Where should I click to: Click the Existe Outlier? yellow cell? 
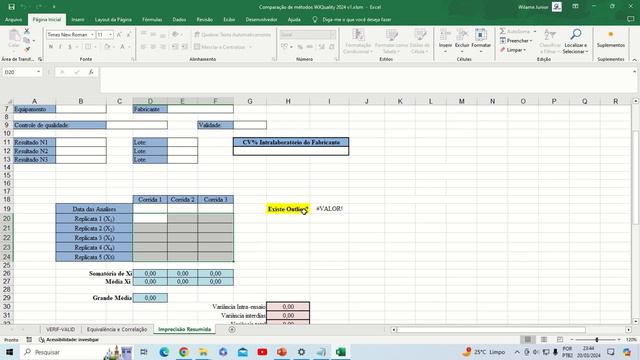coord(288,209)
